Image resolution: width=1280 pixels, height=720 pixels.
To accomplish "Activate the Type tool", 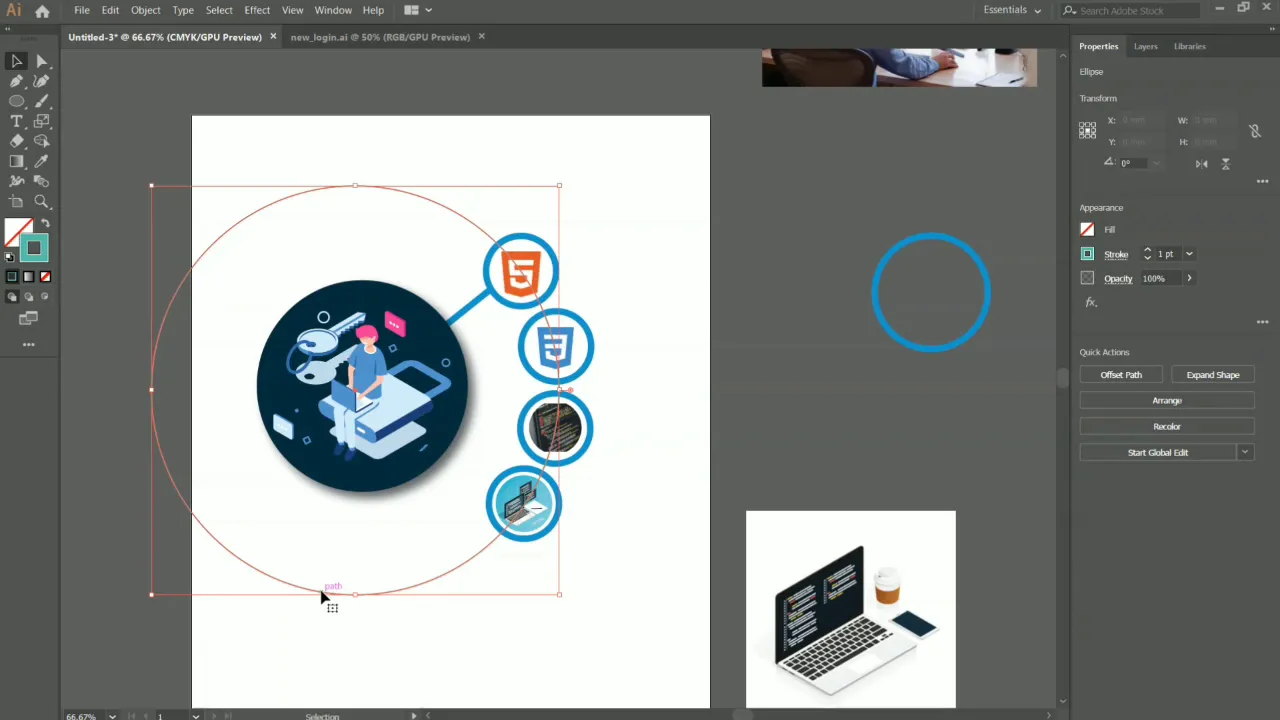I will [16, 121].
